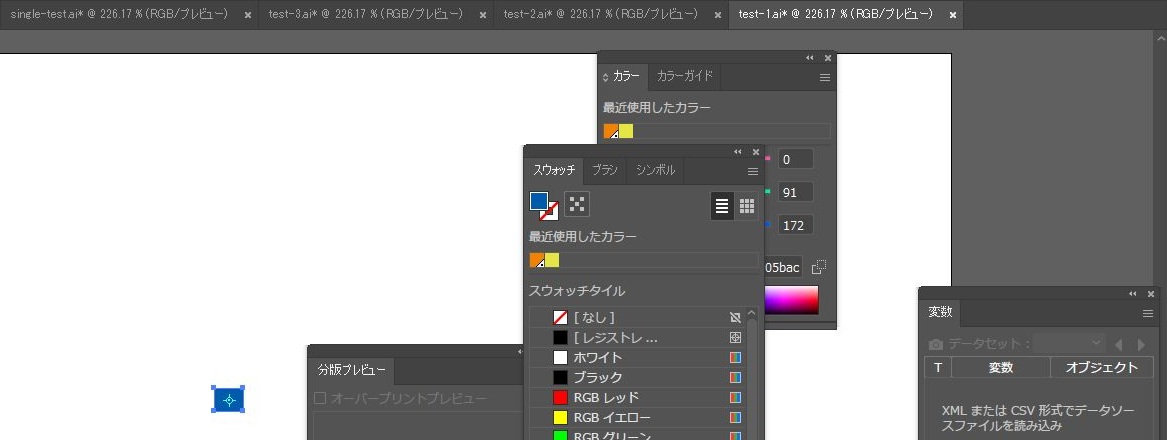The width and height of the screenshot is (1167, 440).
Task: Go to previous data set arrow
Action: click(1118, 345)
